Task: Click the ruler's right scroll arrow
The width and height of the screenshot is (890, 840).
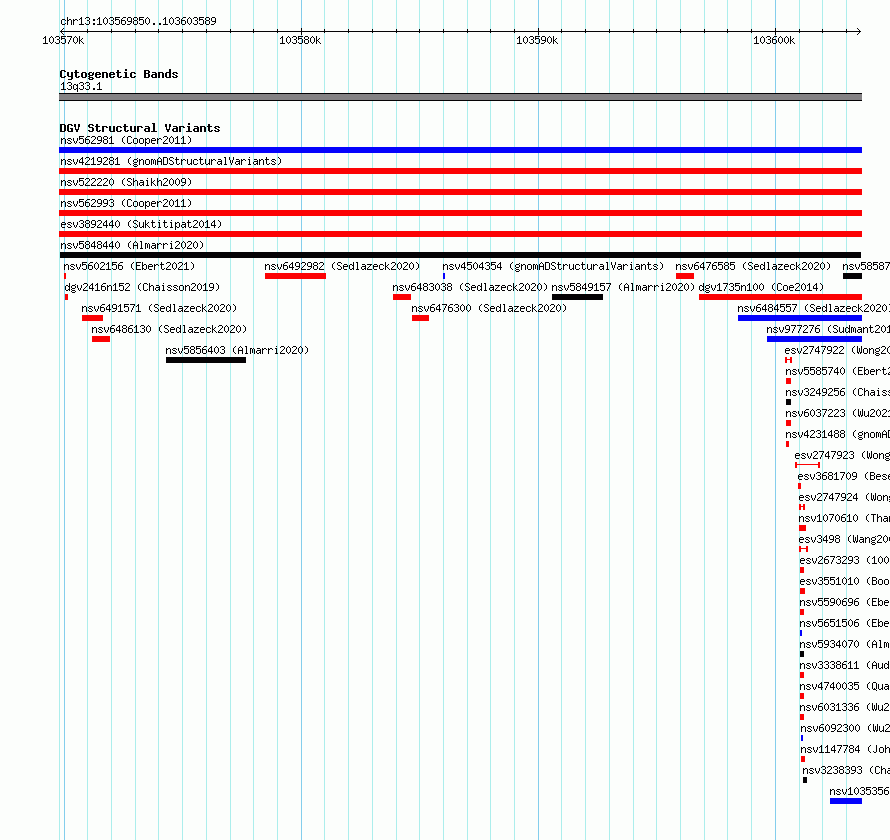Action: [x=859, y=31]
